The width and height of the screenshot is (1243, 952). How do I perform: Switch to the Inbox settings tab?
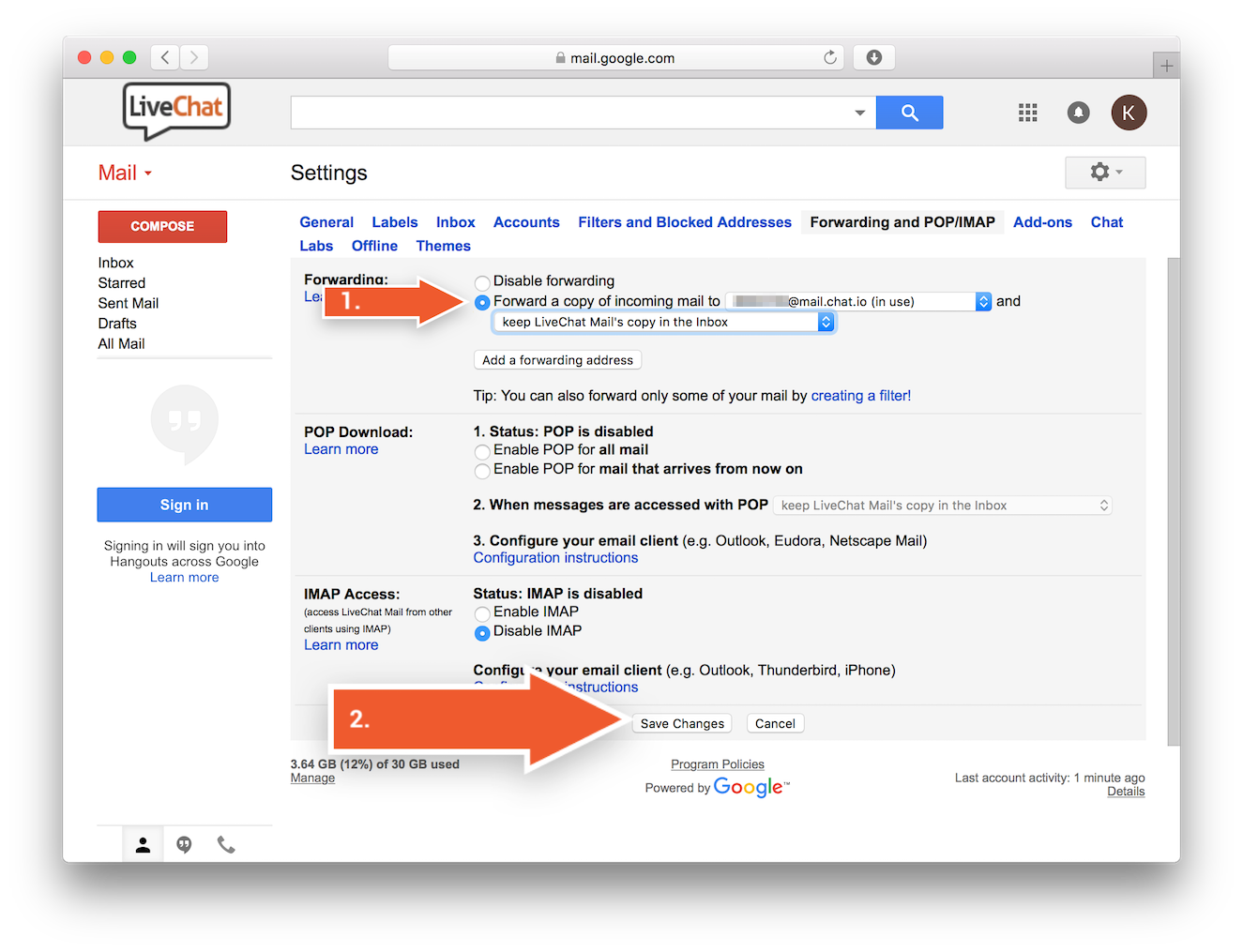click(x=456, y=222)
